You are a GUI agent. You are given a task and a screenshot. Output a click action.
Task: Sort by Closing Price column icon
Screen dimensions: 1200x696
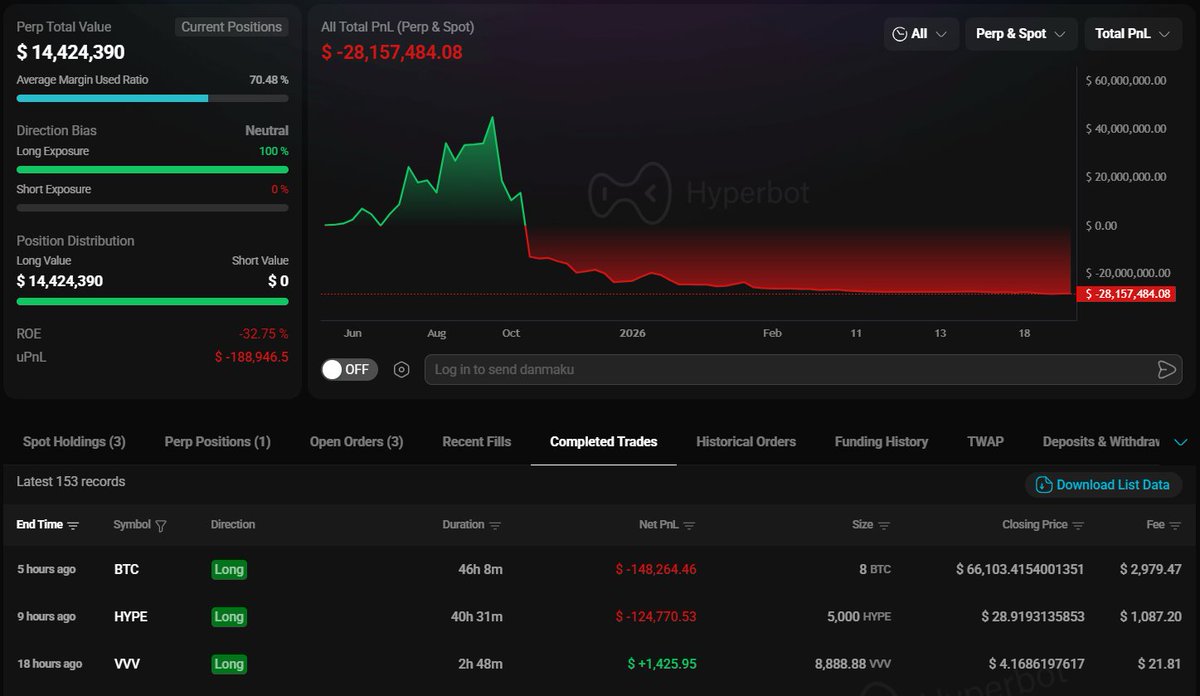point(1078,525)
